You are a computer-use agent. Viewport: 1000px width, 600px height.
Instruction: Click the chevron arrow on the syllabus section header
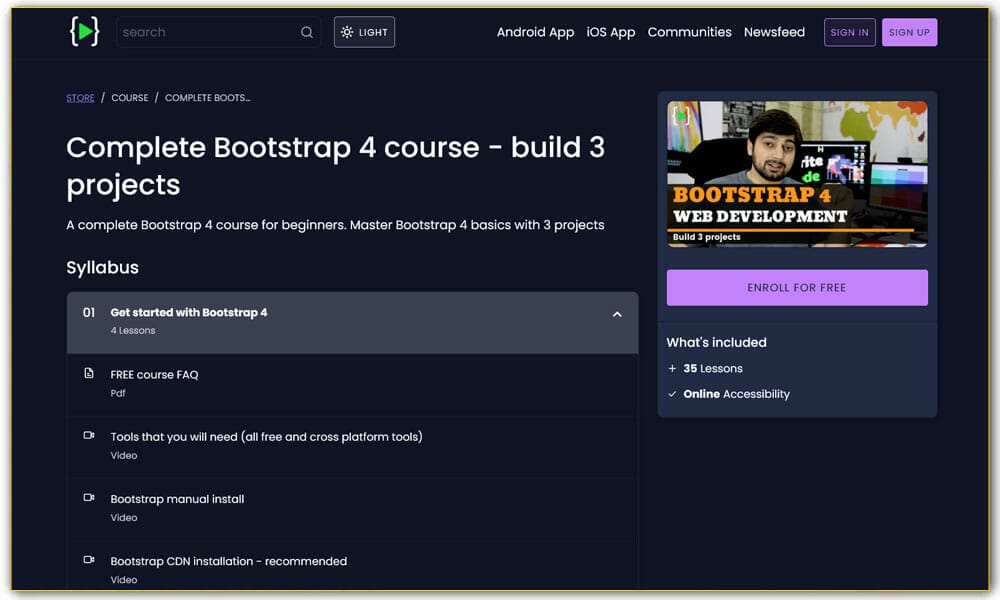click(617, 314)
